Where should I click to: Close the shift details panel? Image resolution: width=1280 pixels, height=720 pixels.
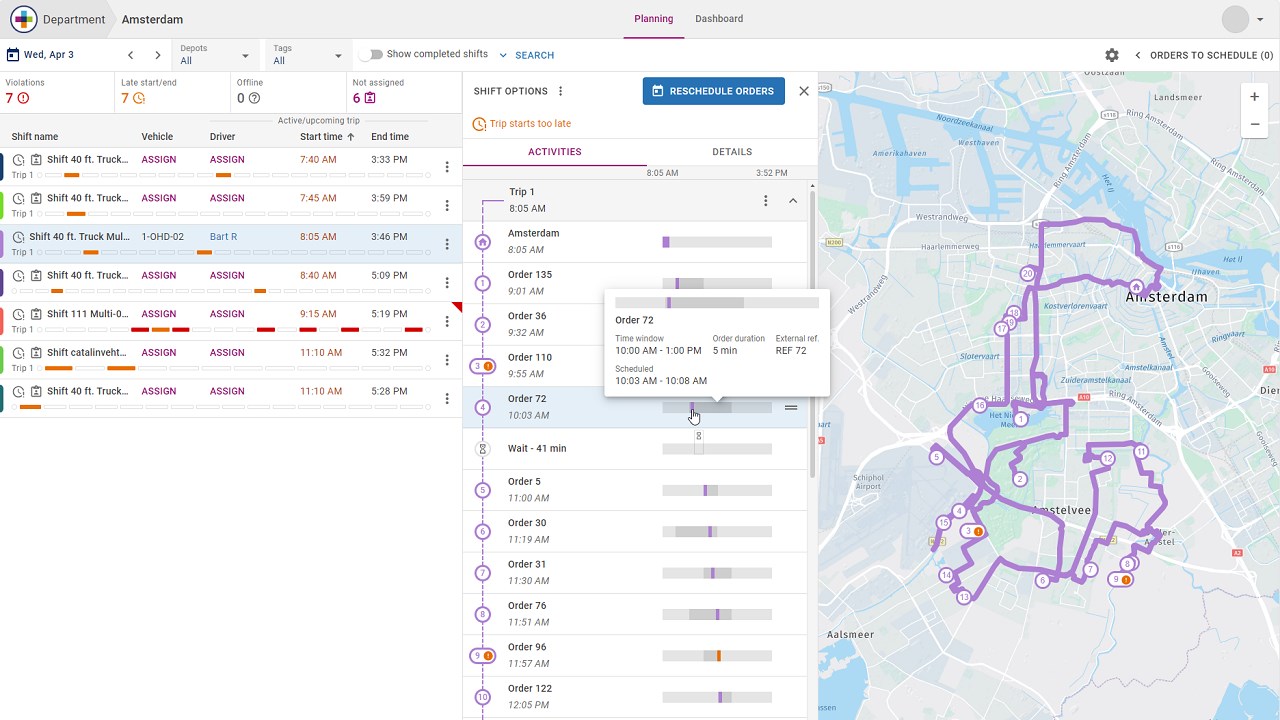click(x=804, y=91)
